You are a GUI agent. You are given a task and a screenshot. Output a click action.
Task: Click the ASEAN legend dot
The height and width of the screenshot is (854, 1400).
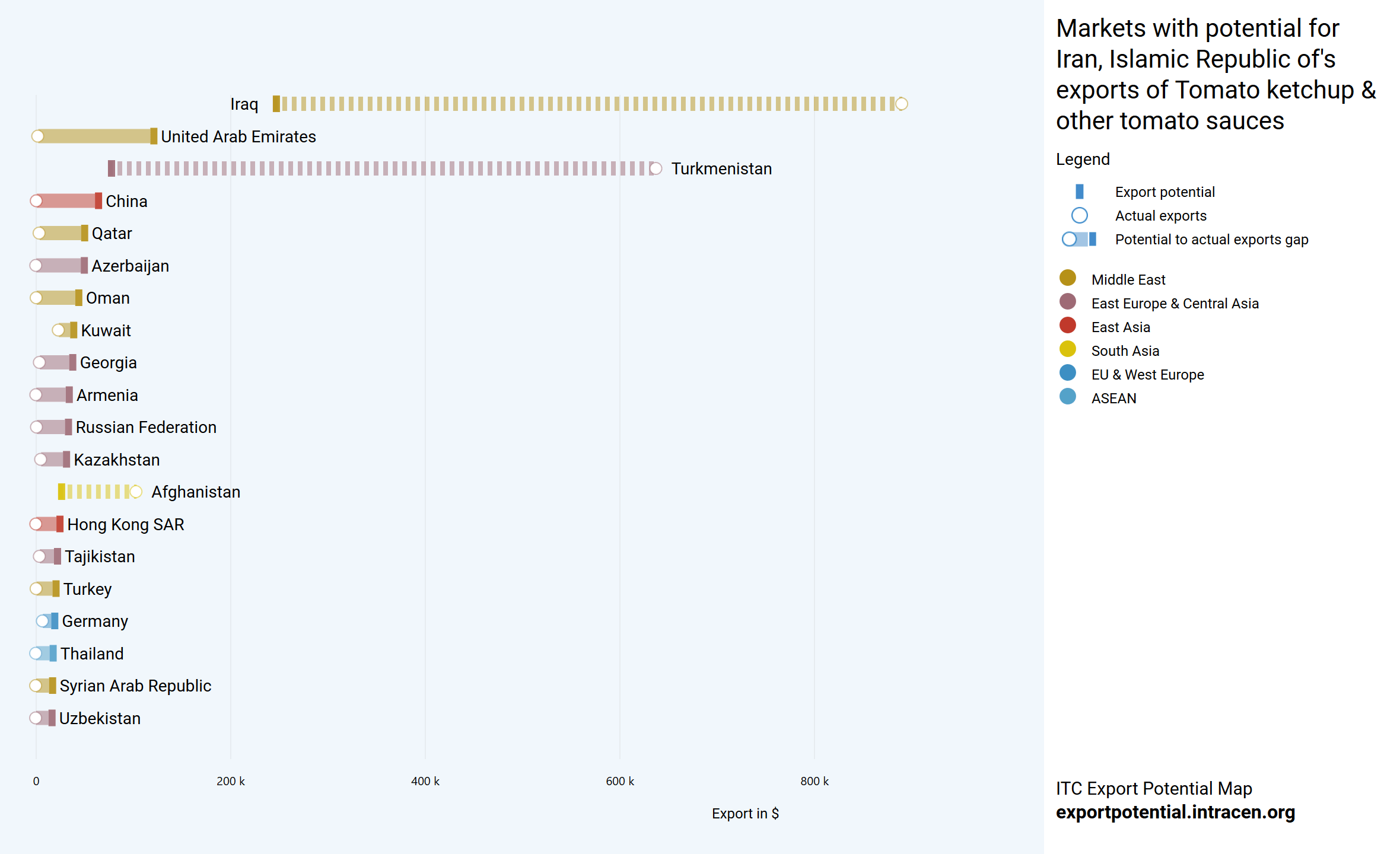pos(1067,397)
